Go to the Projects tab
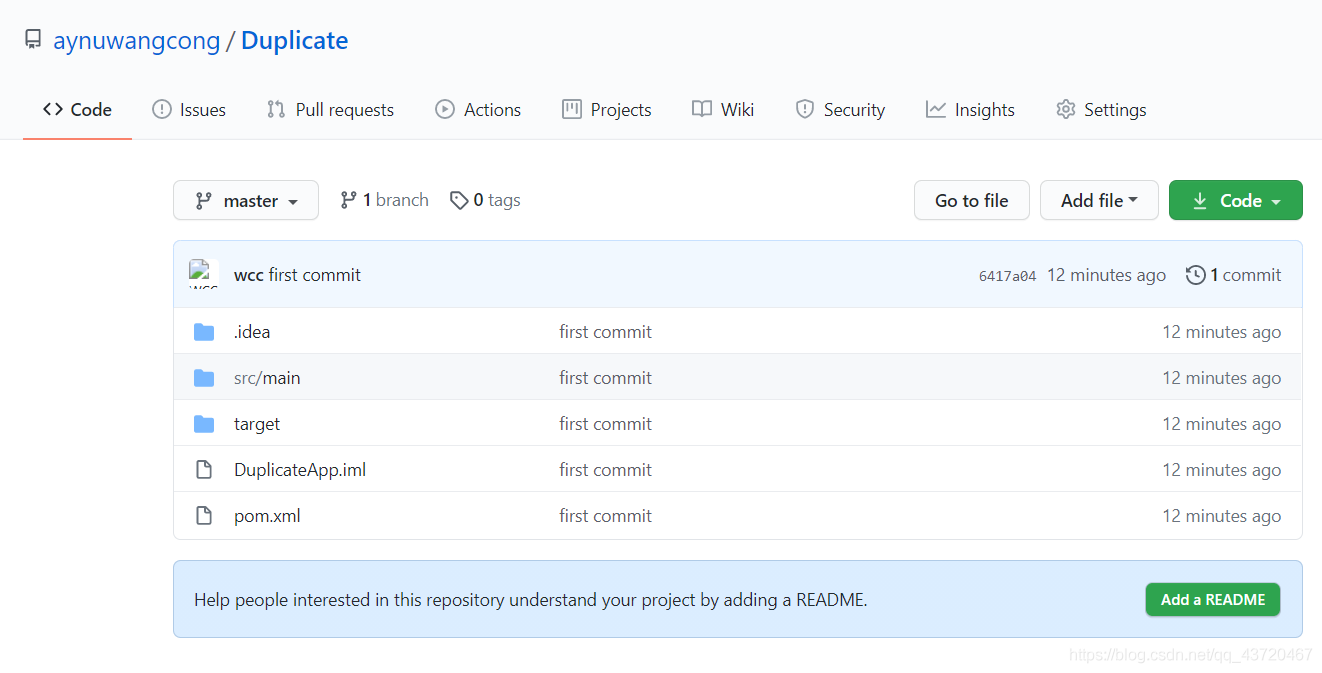1322x673 pixels. 607,110
